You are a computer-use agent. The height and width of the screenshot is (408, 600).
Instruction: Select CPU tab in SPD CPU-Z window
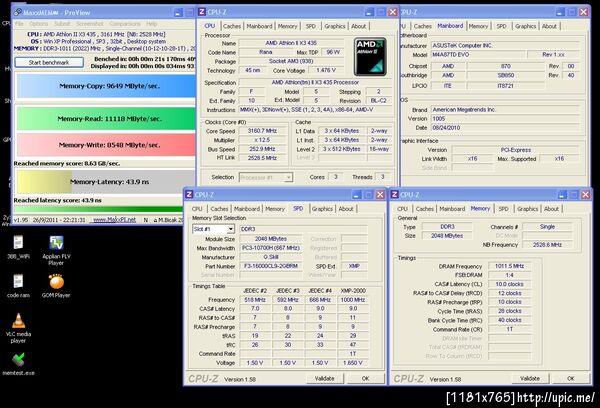(x=197, y=209)
